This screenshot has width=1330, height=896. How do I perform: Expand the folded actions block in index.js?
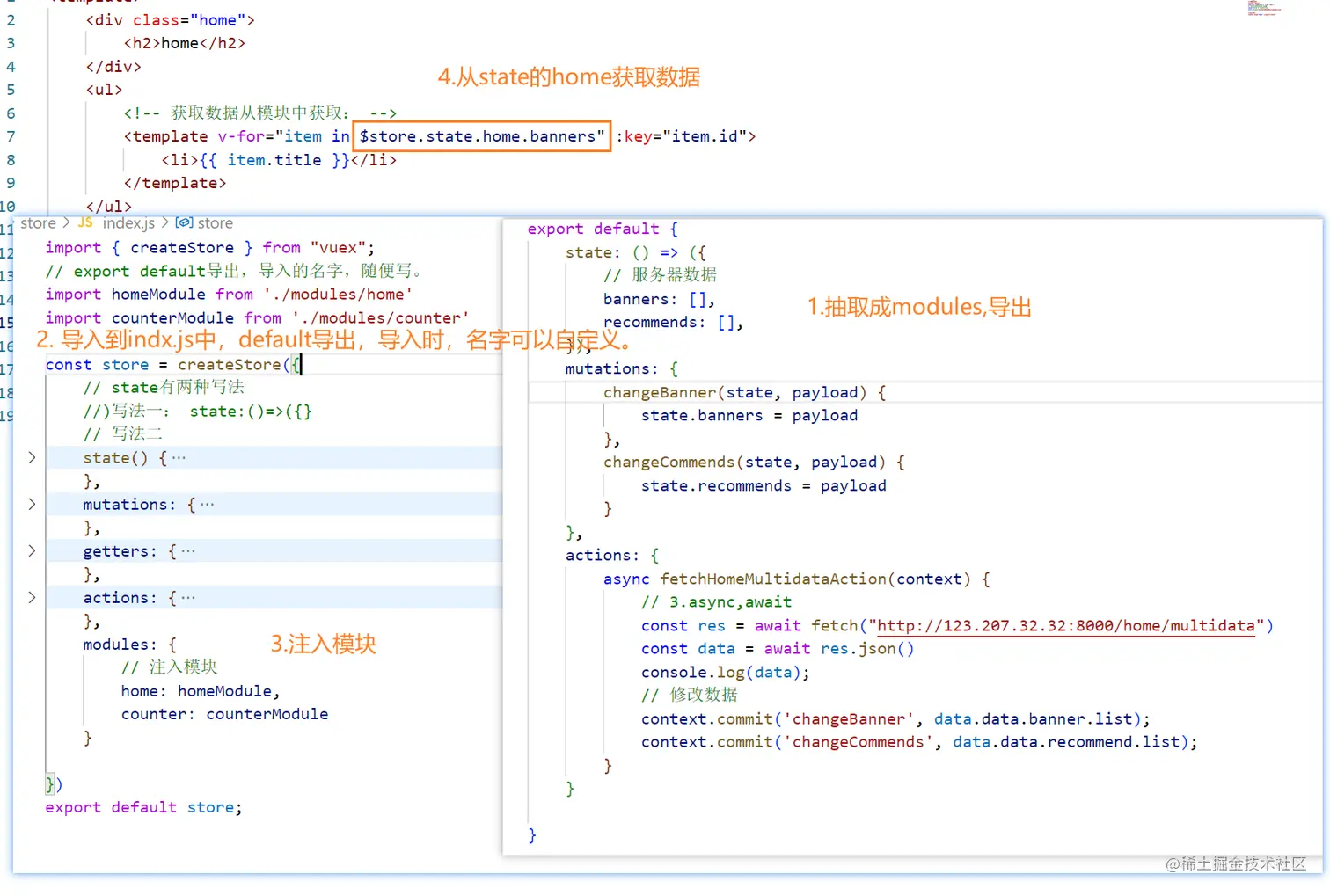[x=32, y=597]
